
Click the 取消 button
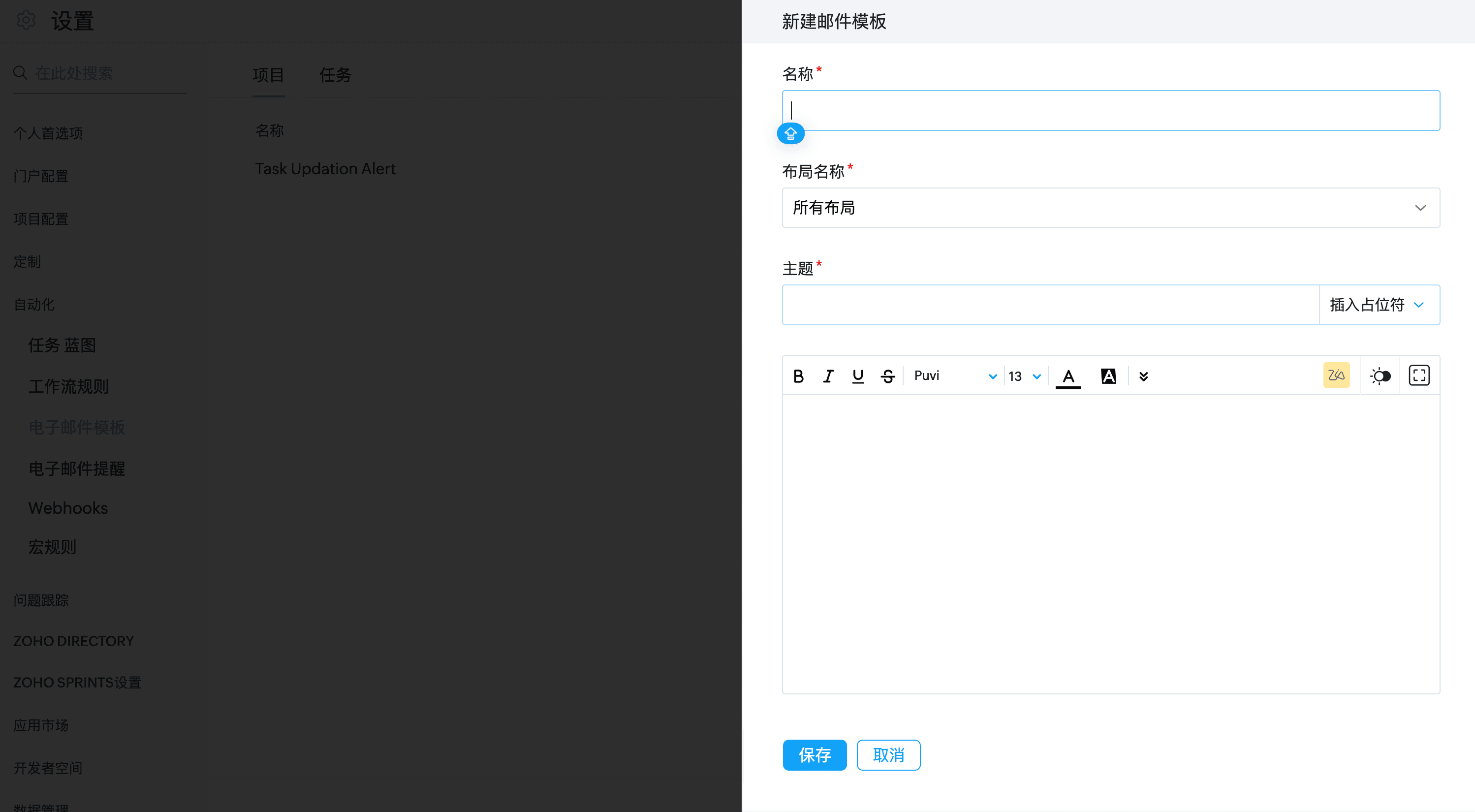point(888,755)
